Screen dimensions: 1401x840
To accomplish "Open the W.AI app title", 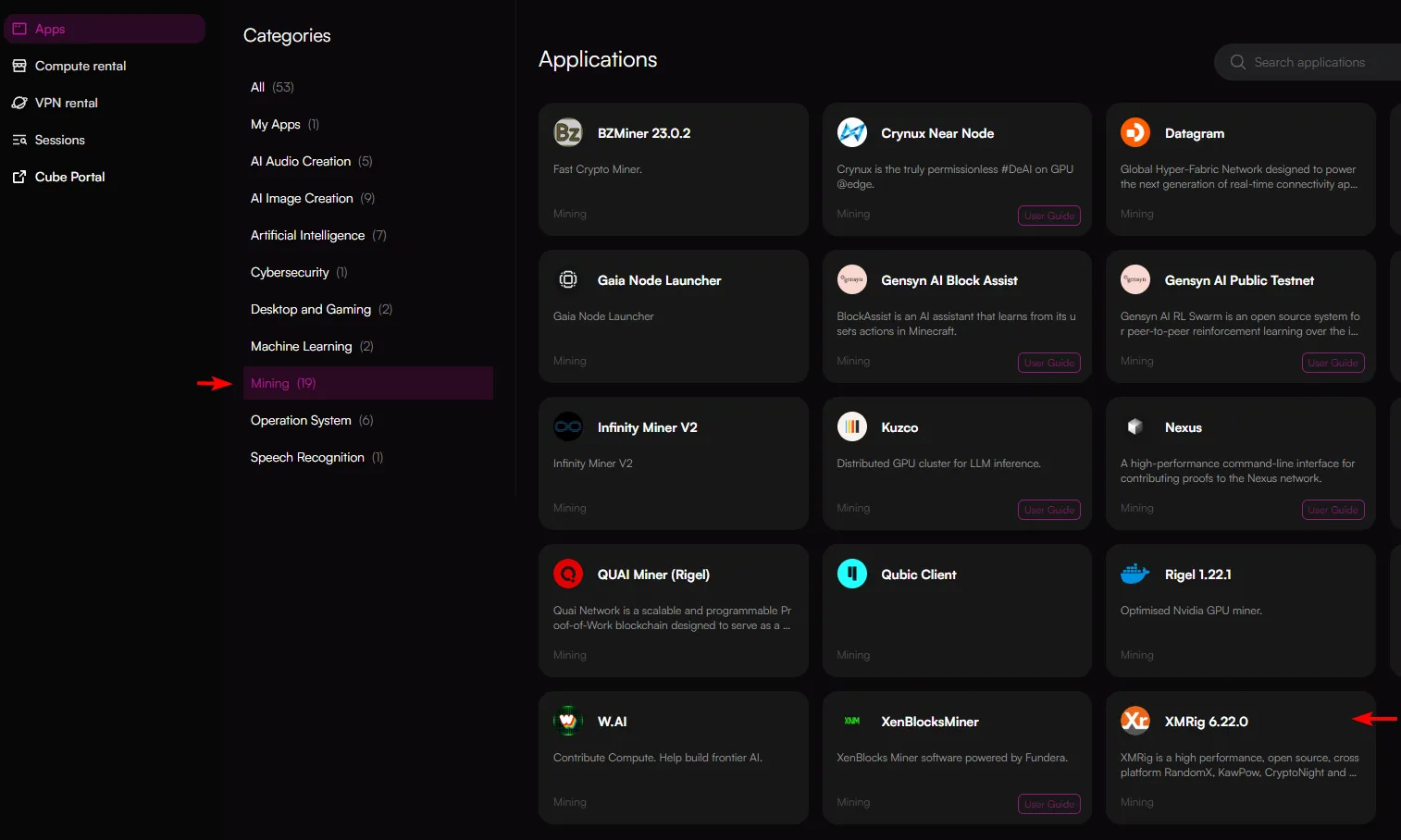I will click(x=613, y=722).
